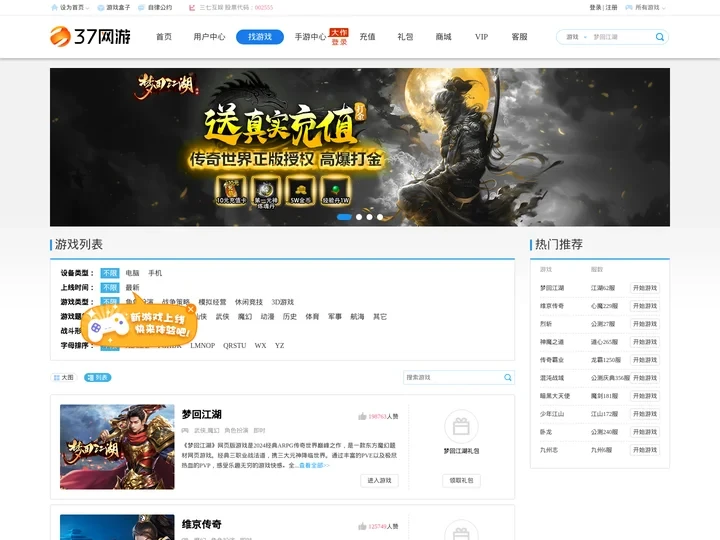Go to 首页 in navigation

pyautogui.click(x=164, y=37)
